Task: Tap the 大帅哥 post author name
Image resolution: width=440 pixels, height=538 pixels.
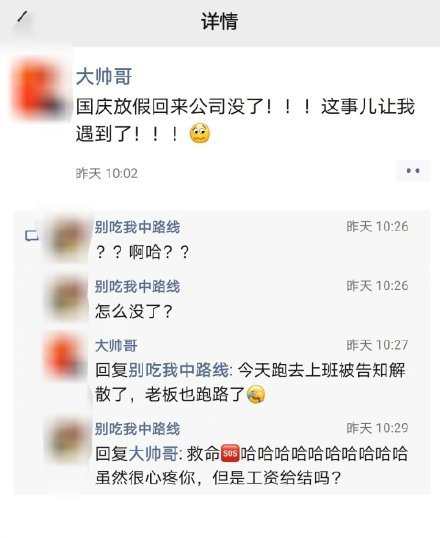Action: point(104,76)
